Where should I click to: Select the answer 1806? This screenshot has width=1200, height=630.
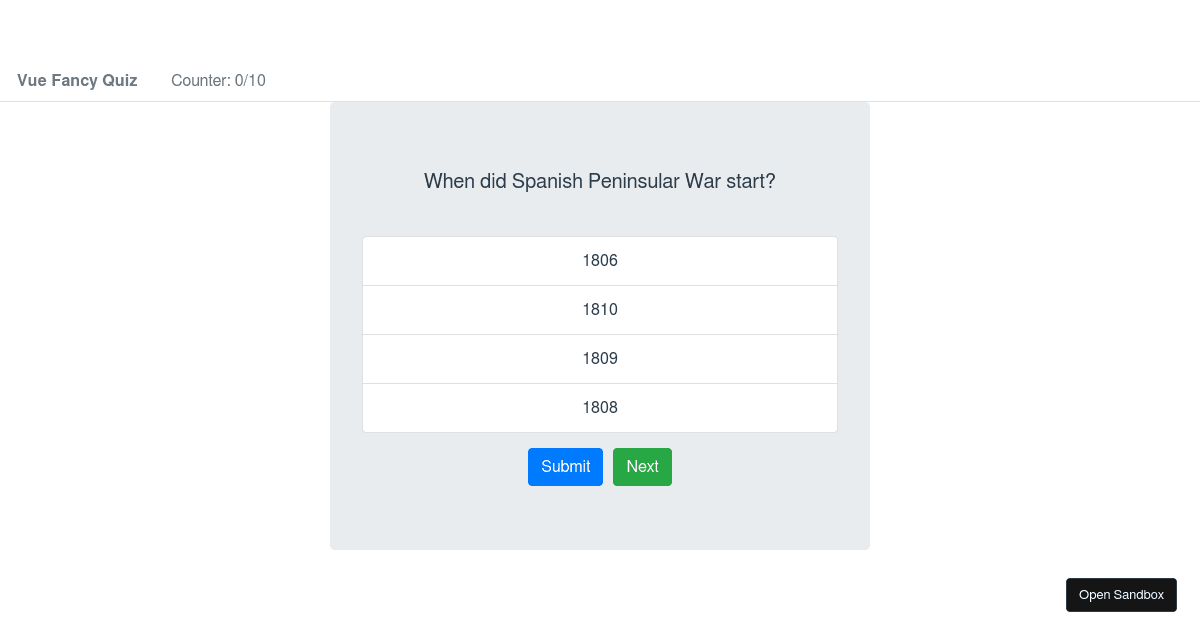click(x=600, y=261)
